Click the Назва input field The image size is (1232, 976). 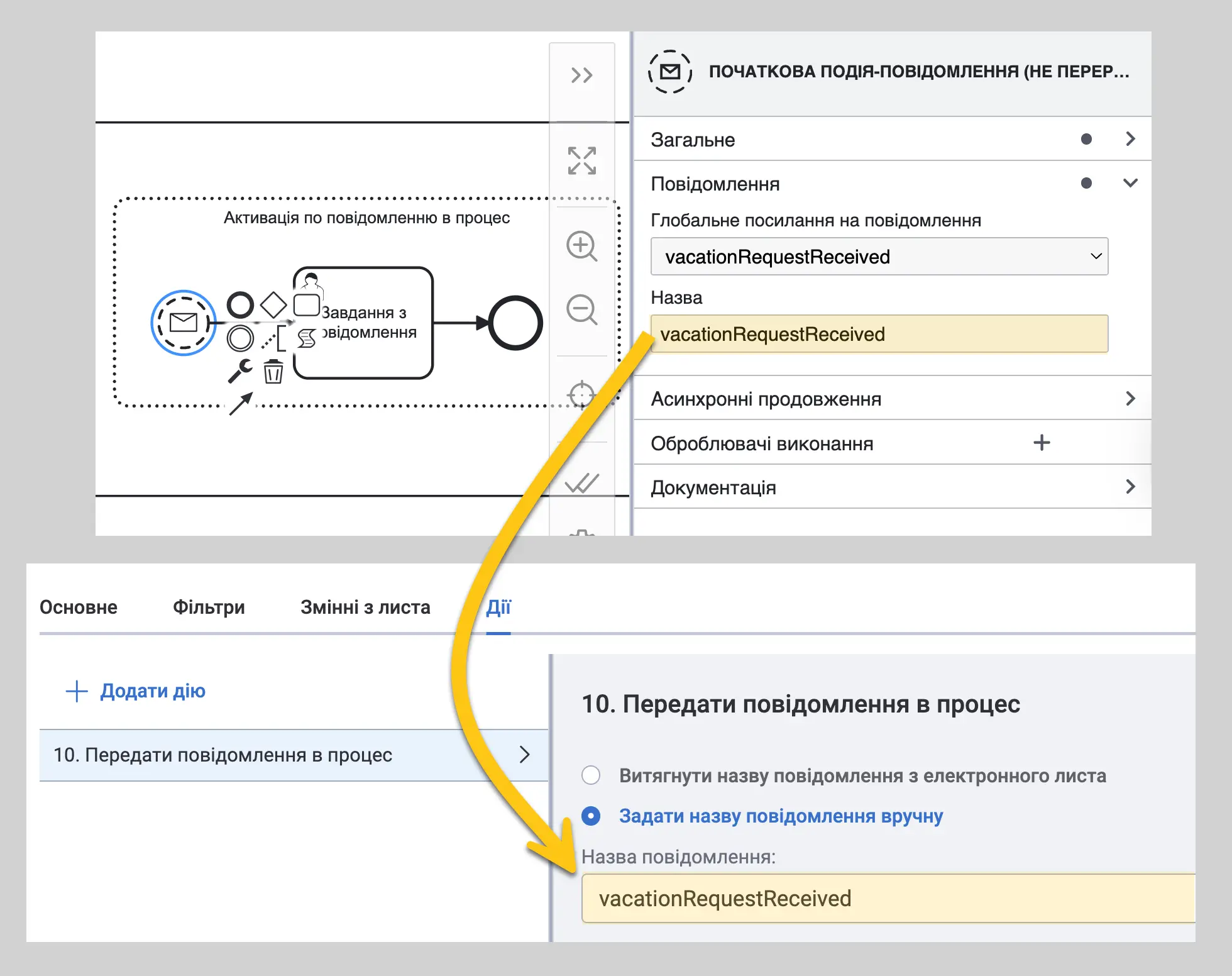tap(879, 334)
